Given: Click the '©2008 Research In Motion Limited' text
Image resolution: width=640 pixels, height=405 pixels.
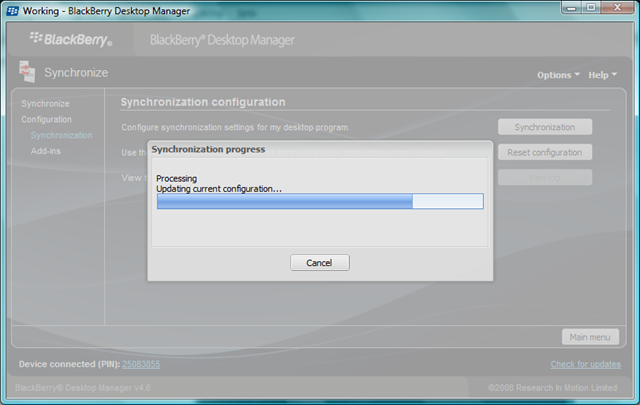Looking at the screenshot, I should click(x=553, y=387).
